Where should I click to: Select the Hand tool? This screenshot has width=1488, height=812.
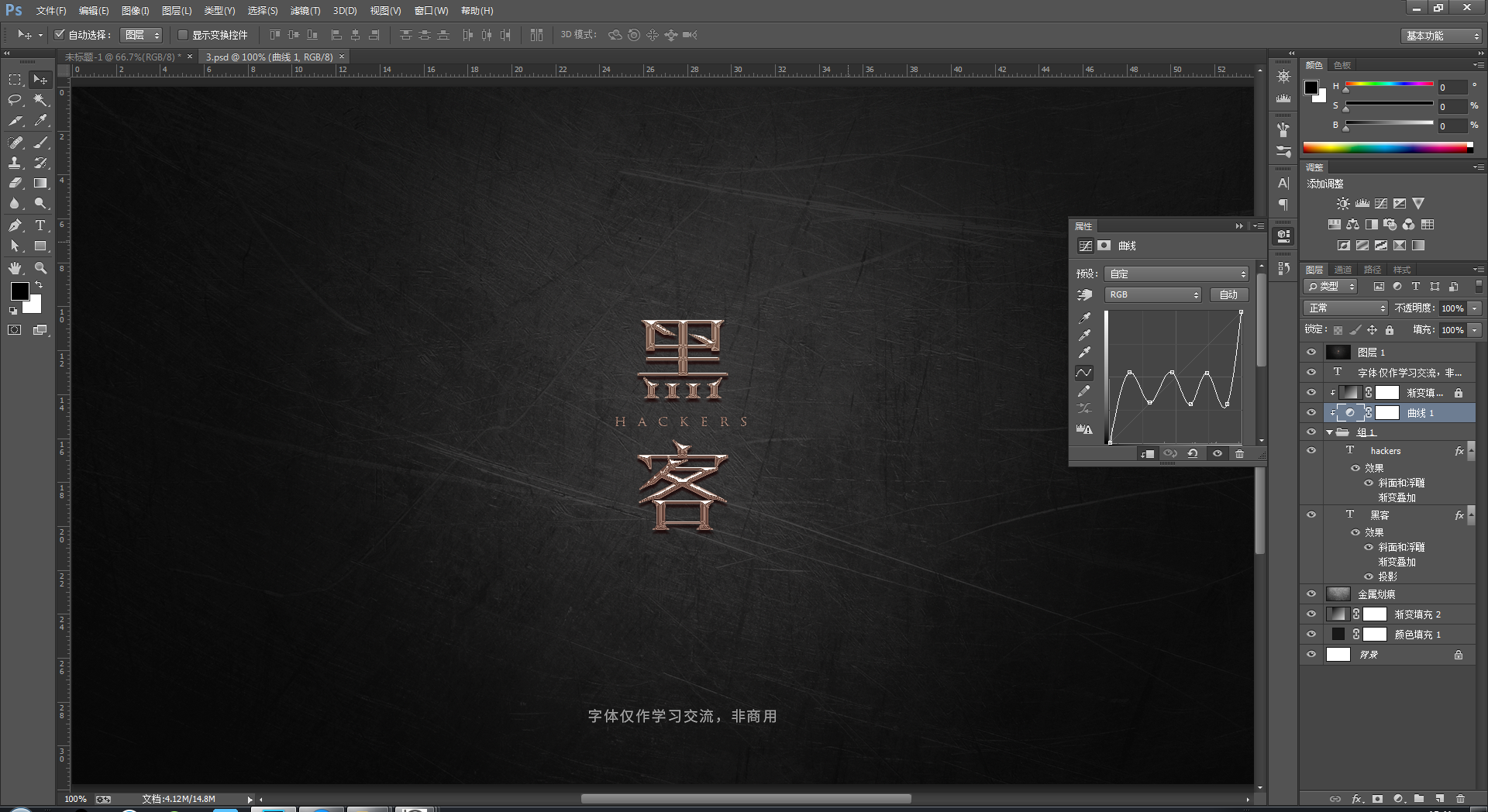tap(15, 268)
